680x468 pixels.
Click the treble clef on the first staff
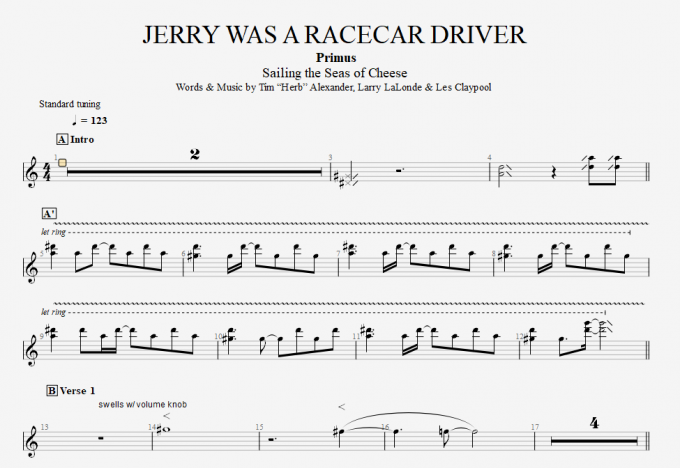[32, 173]
